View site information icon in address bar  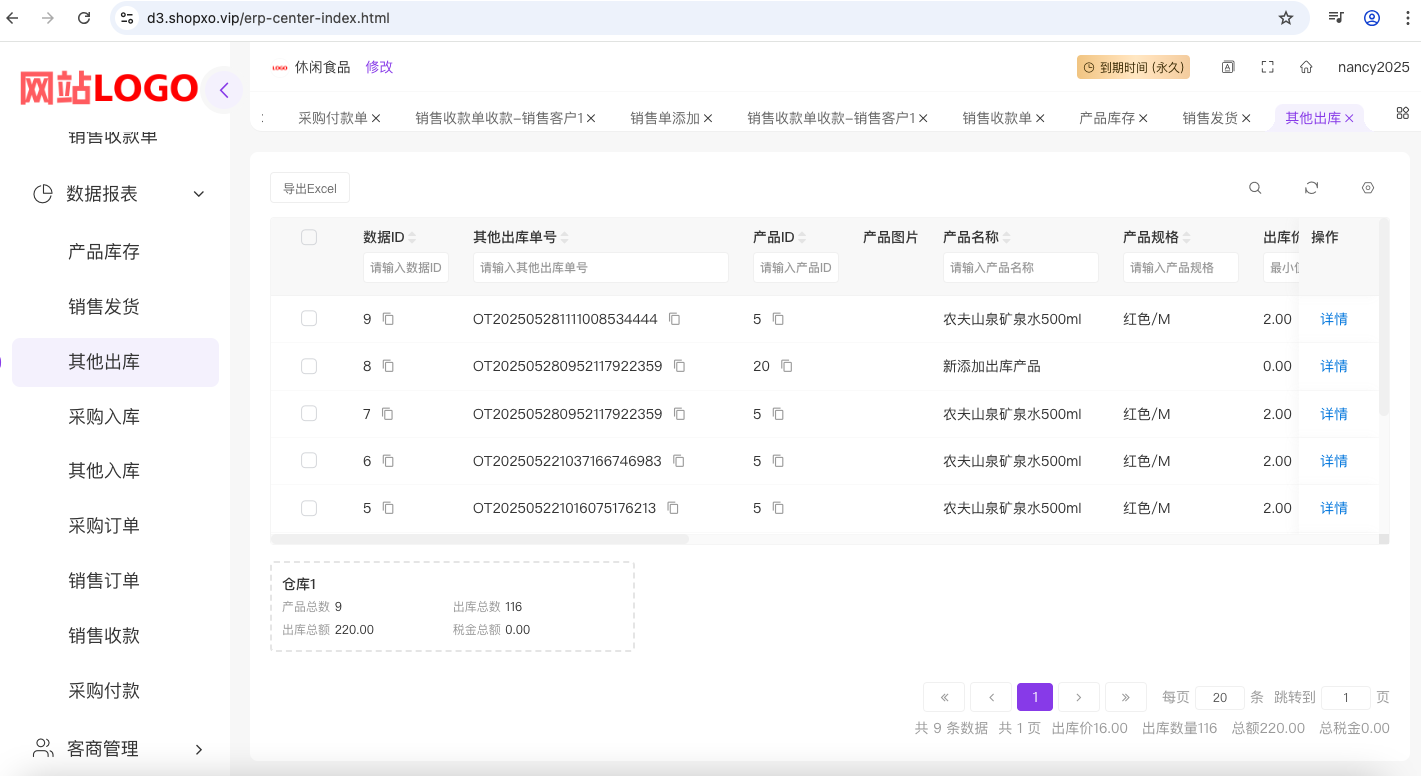(x=126, y=18)
